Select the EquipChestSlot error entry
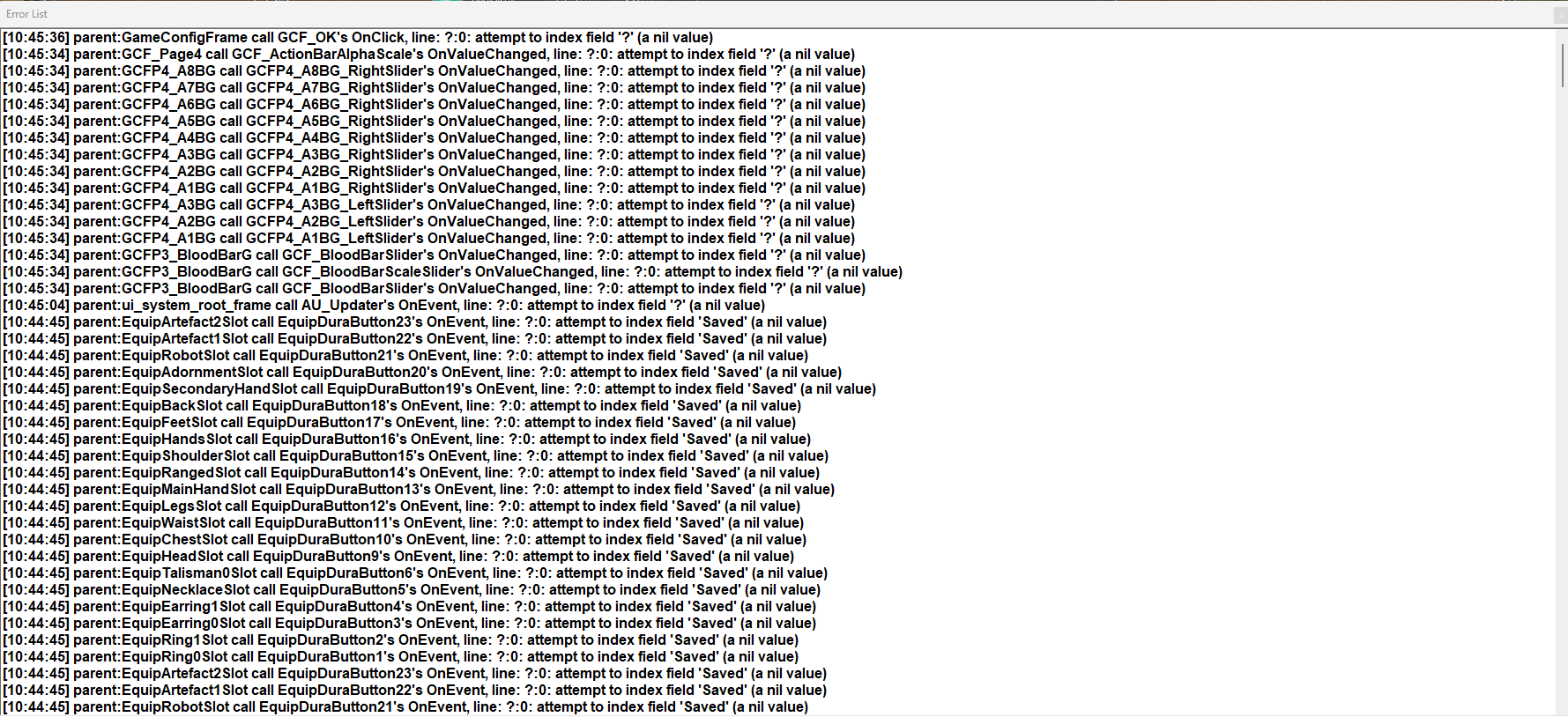The width and height of the screenshot is (1568, 717). (x=405, y=540)
